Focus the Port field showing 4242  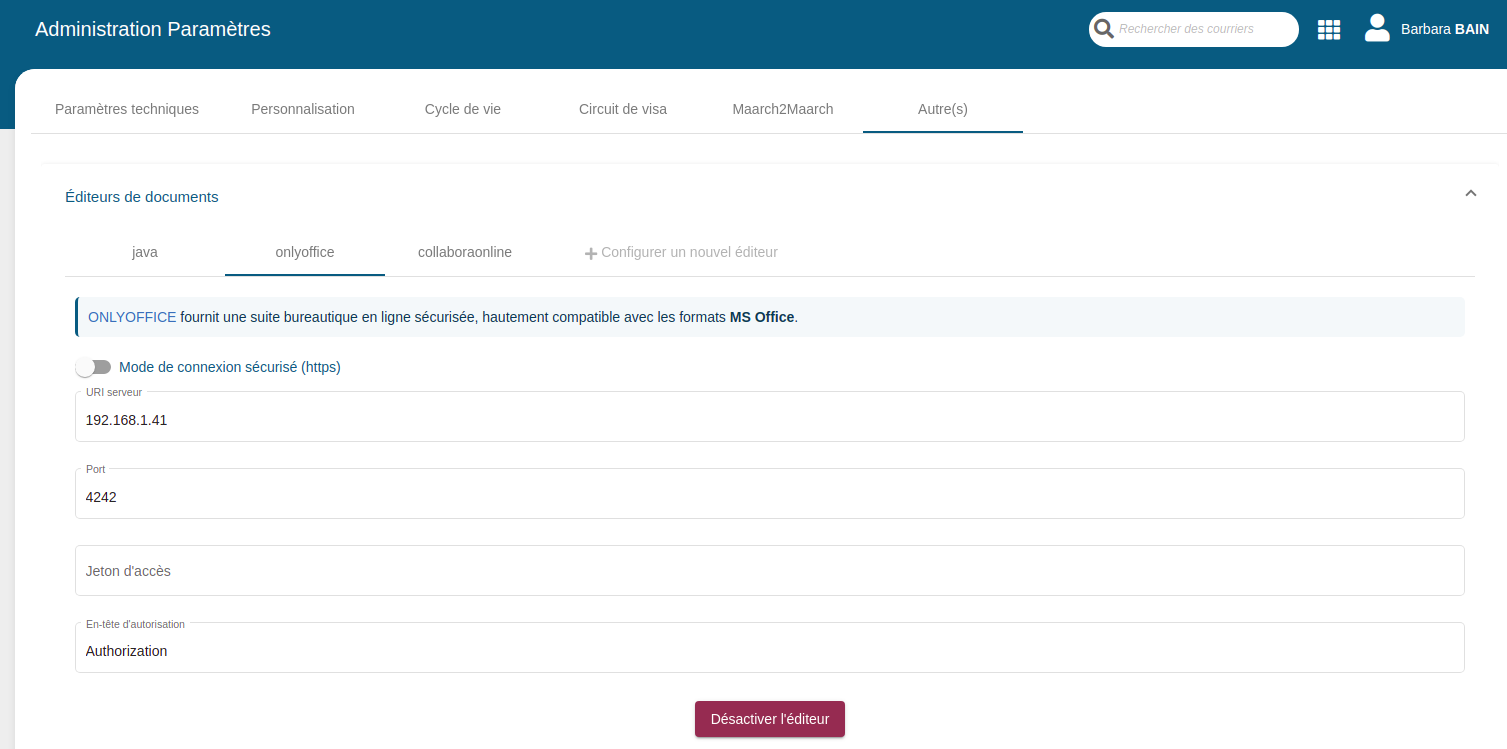click(769, 497)
